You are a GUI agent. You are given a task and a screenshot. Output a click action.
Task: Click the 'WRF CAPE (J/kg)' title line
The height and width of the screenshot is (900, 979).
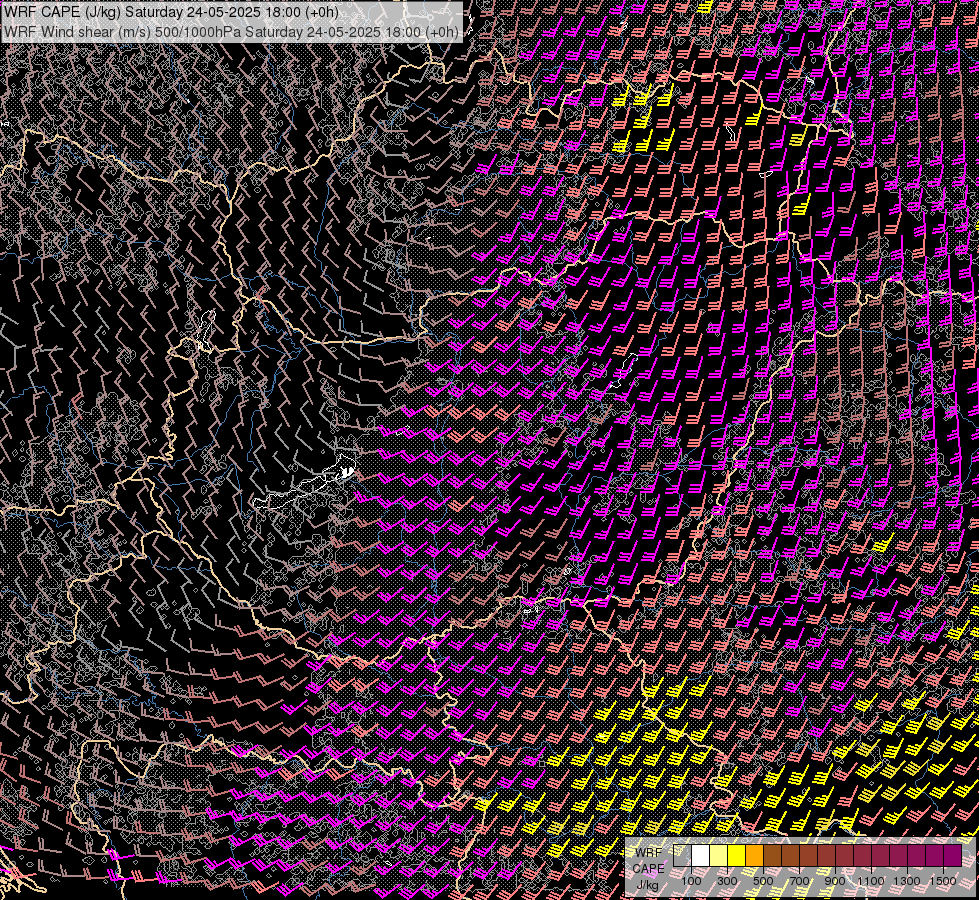coord(171,12)
